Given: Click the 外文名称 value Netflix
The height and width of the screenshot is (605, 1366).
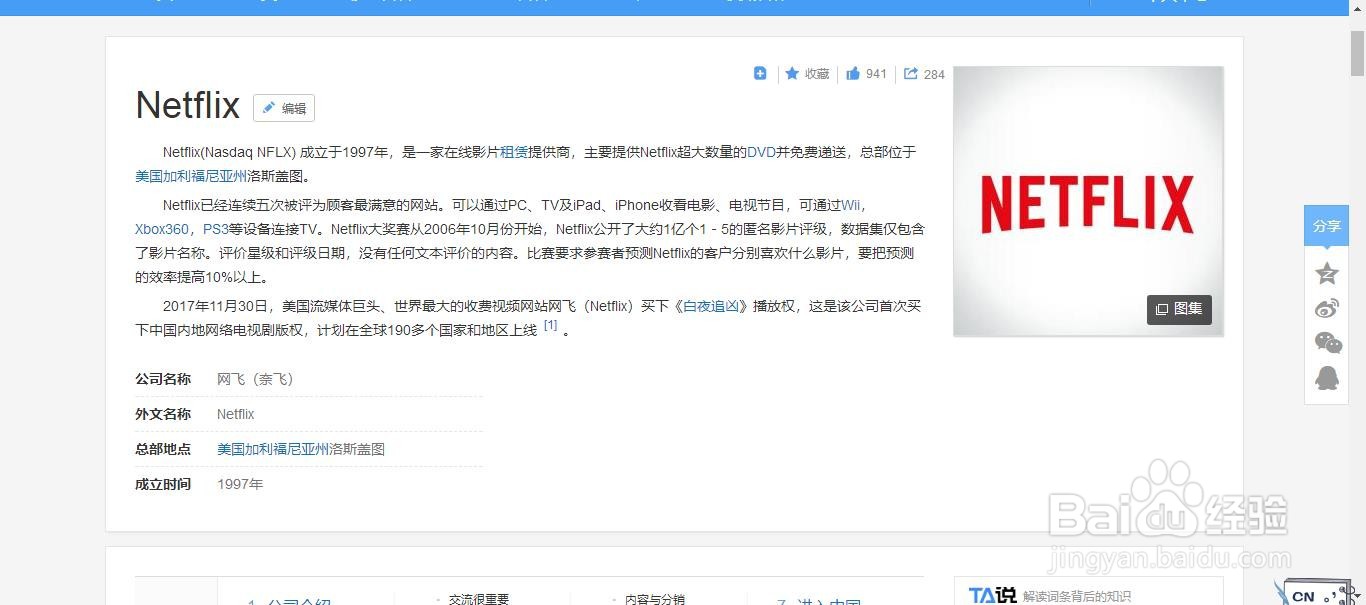Looking at the screenshot, I should (x=236, y=414).
